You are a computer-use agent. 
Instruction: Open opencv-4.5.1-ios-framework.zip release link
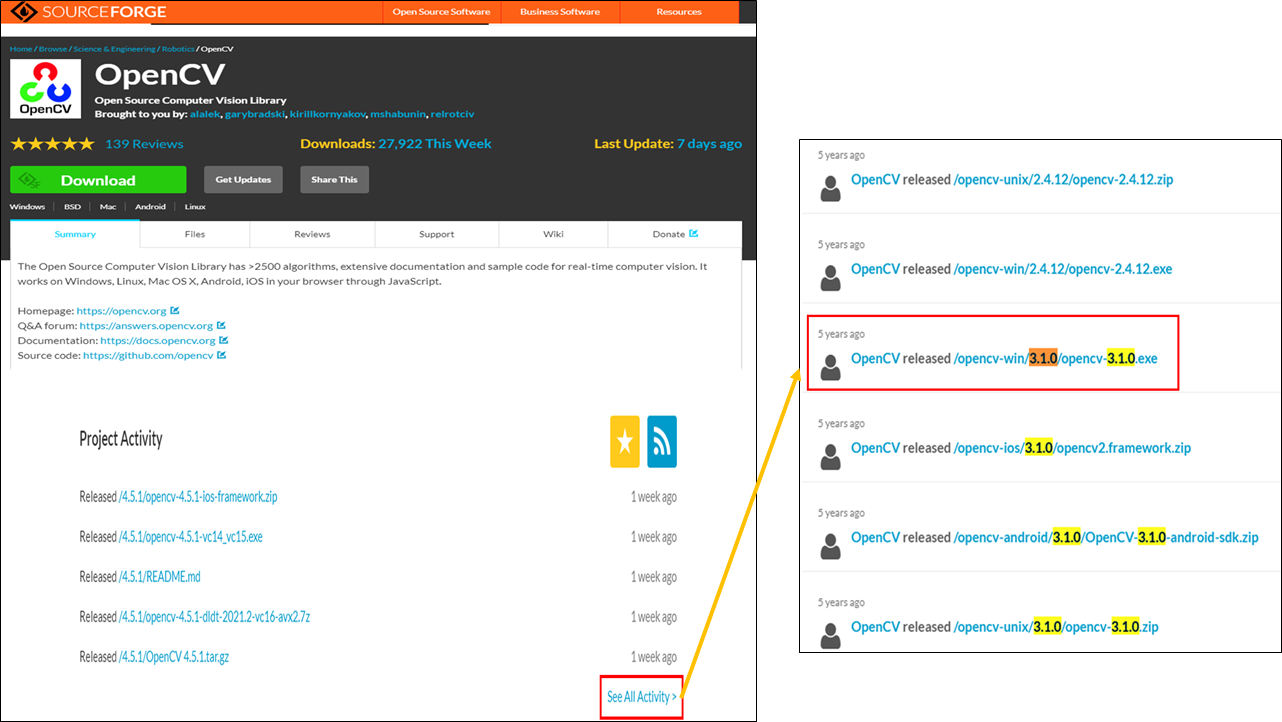click(x=198, y=497)
